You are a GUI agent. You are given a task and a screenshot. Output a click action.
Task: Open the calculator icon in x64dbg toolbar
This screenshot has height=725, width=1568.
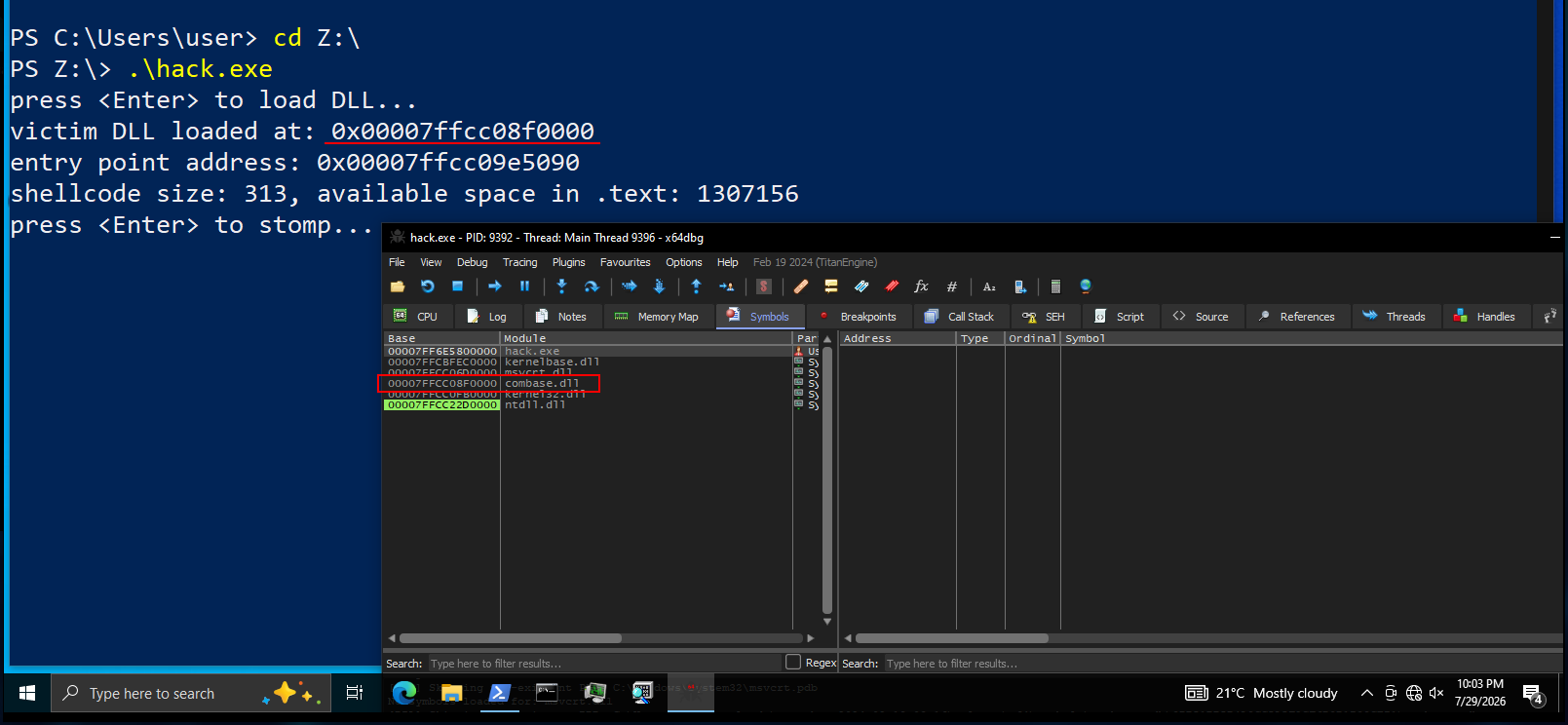point(1055,286)
